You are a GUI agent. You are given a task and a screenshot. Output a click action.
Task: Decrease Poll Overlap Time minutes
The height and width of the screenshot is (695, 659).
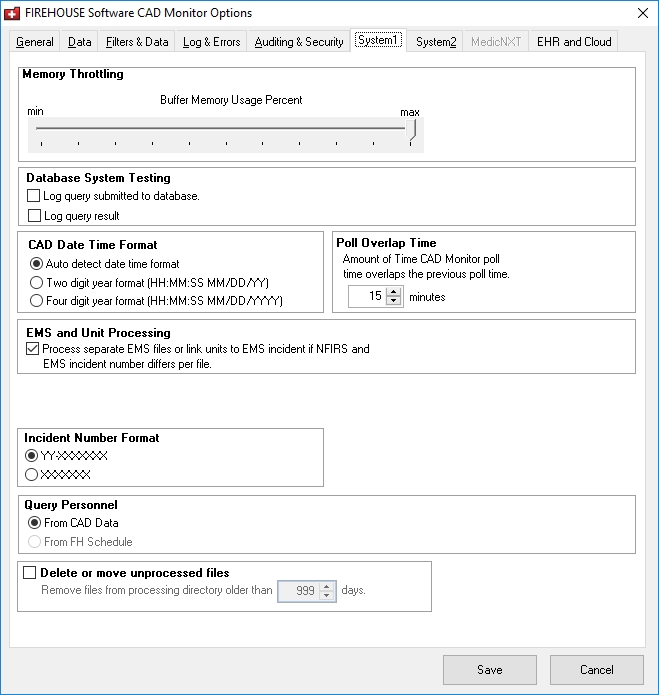coord(394,301)
